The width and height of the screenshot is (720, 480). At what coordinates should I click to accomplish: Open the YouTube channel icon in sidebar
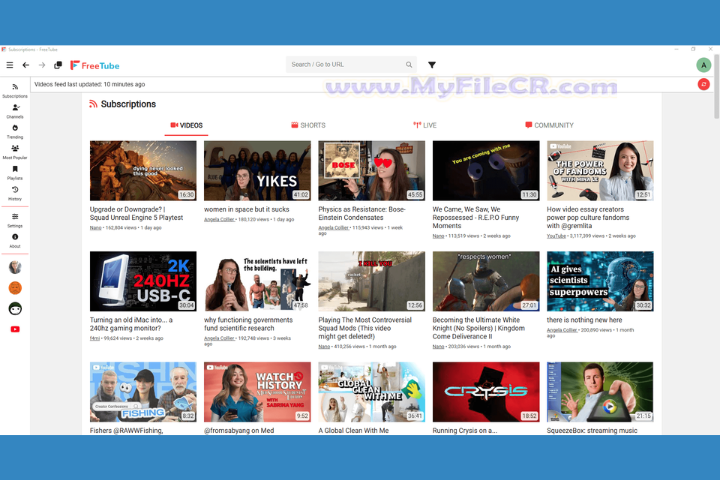tap(15, 329)
